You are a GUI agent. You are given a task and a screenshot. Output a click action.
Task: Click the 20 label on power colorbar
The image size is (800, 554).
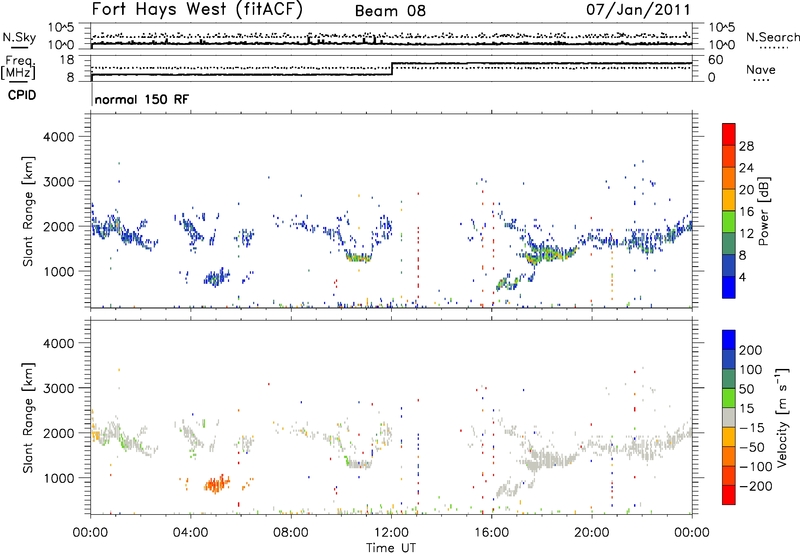[746, 190]
